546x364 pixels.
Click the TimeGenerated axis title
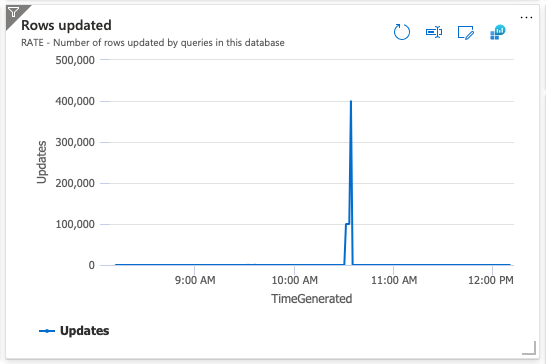pos(312,299)
